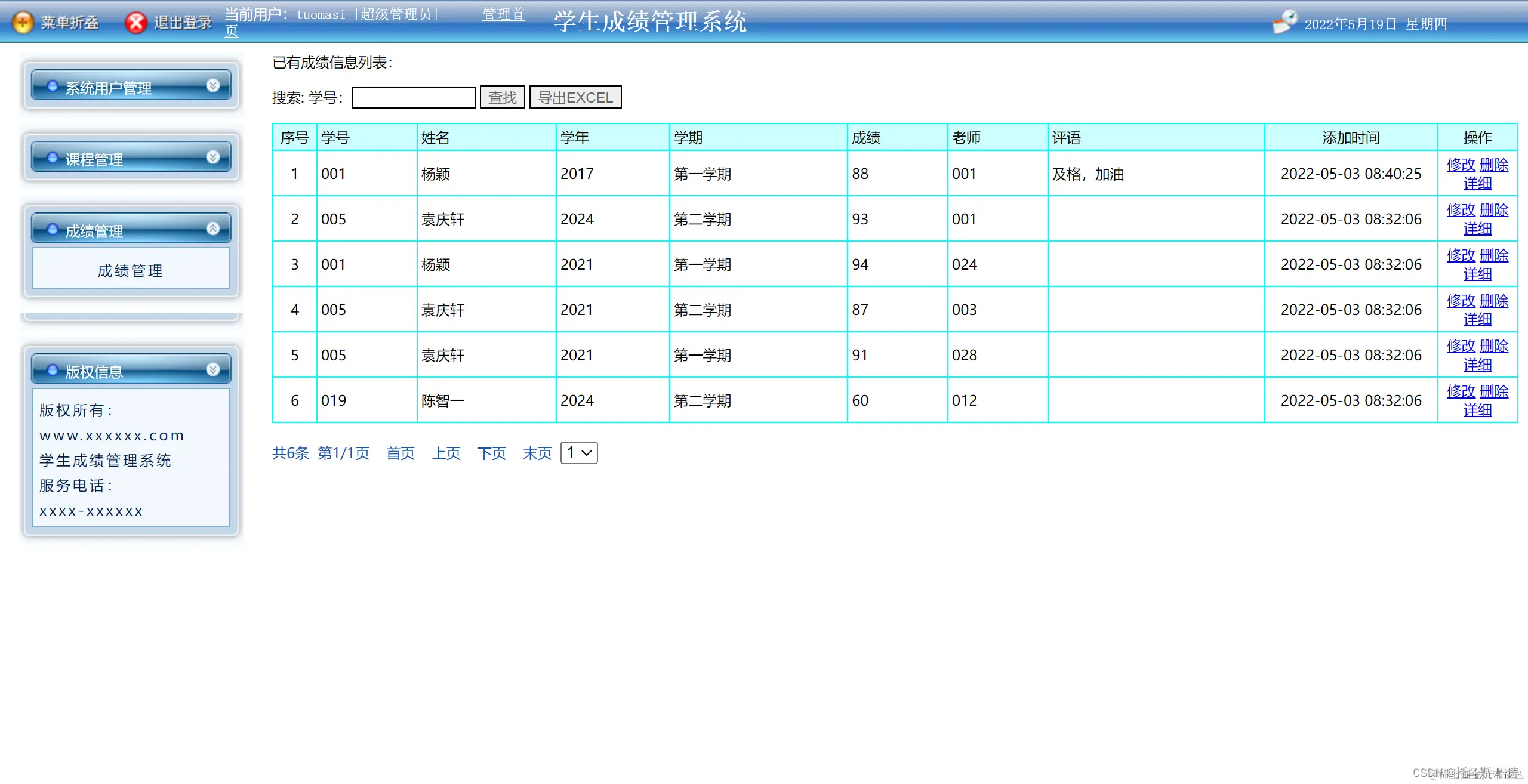Delete the first row 杨颖 2017 record
The width and height of the screenshot is (1528, 784).
click(x=1494, y=164)
